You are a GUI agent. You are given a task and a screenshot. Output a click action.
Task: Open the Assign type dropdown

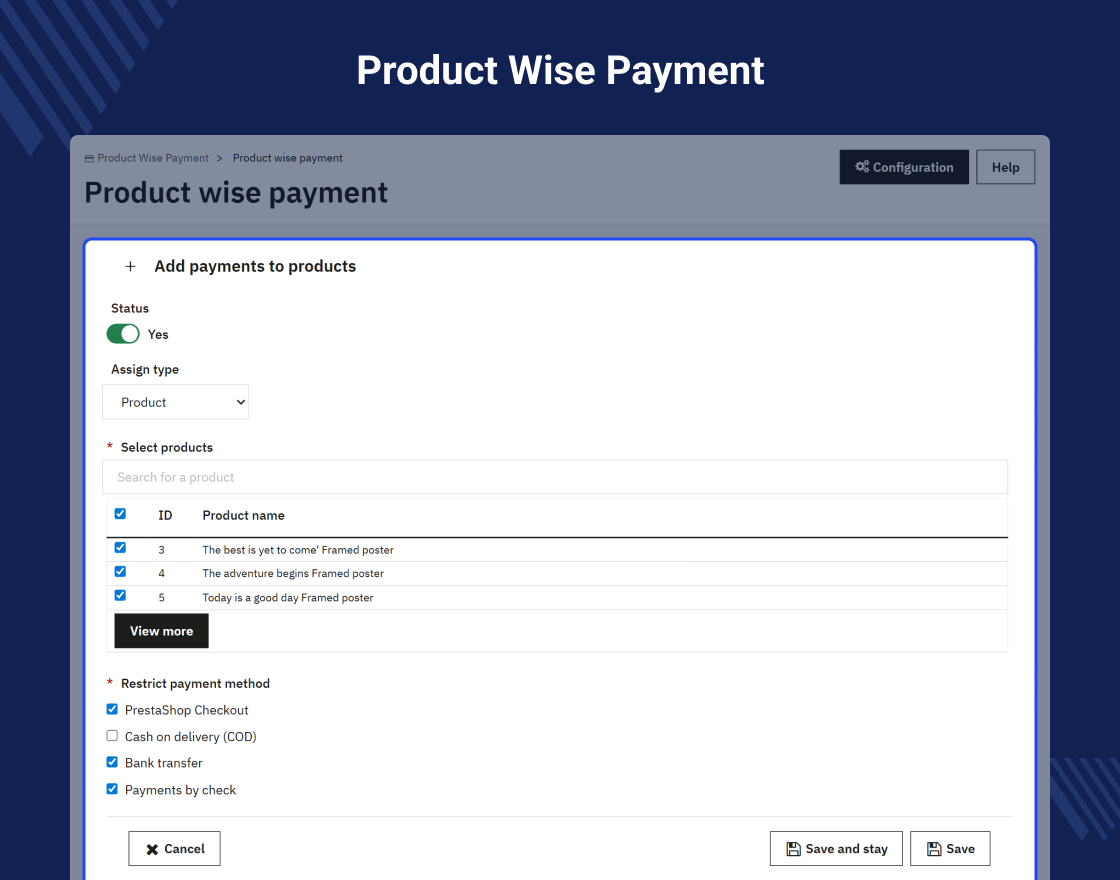pos(176,402)
